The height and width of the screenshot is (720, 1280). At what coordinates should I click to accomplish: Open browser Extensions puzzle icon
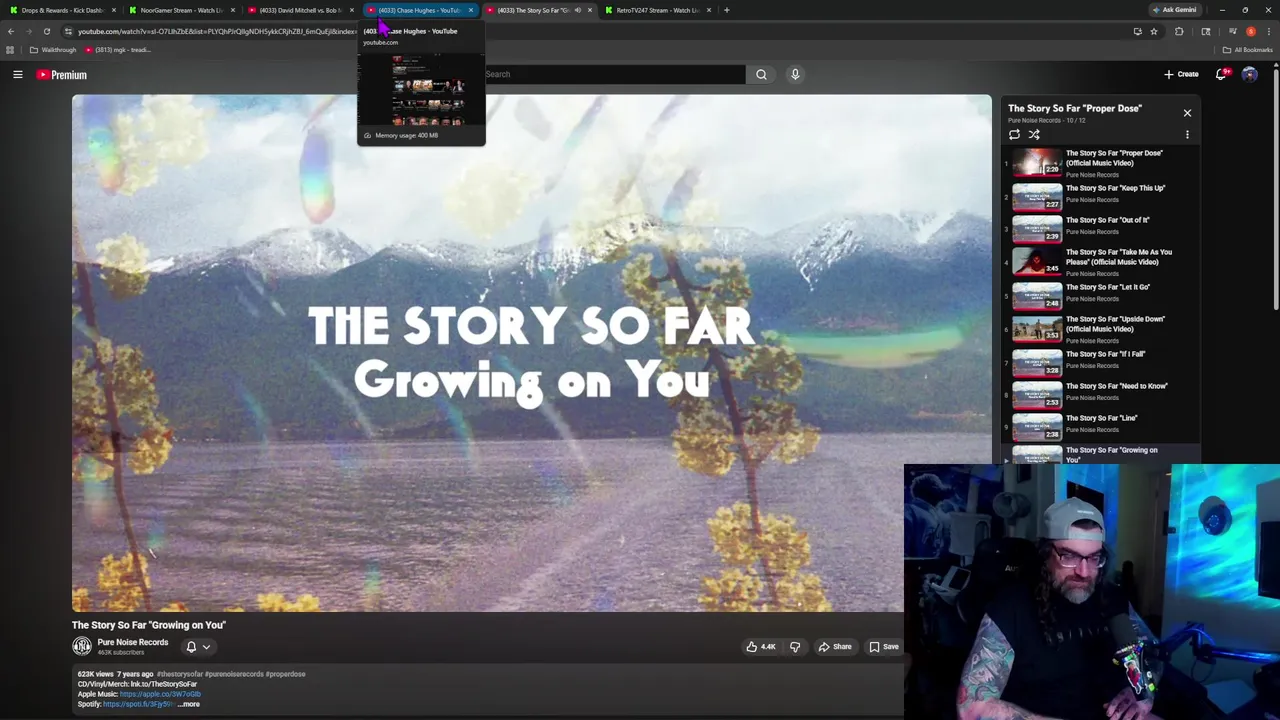[x=1179, y=31]
